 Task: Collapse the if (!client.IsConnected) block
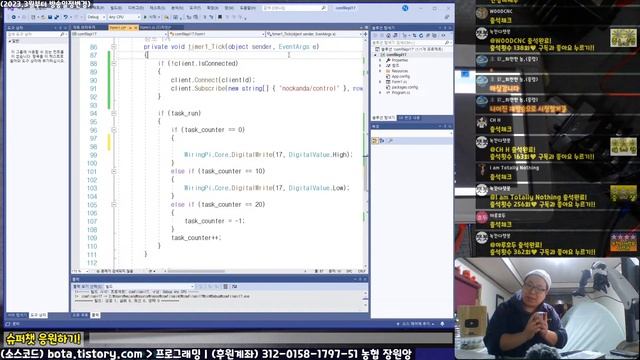point(114,64)
